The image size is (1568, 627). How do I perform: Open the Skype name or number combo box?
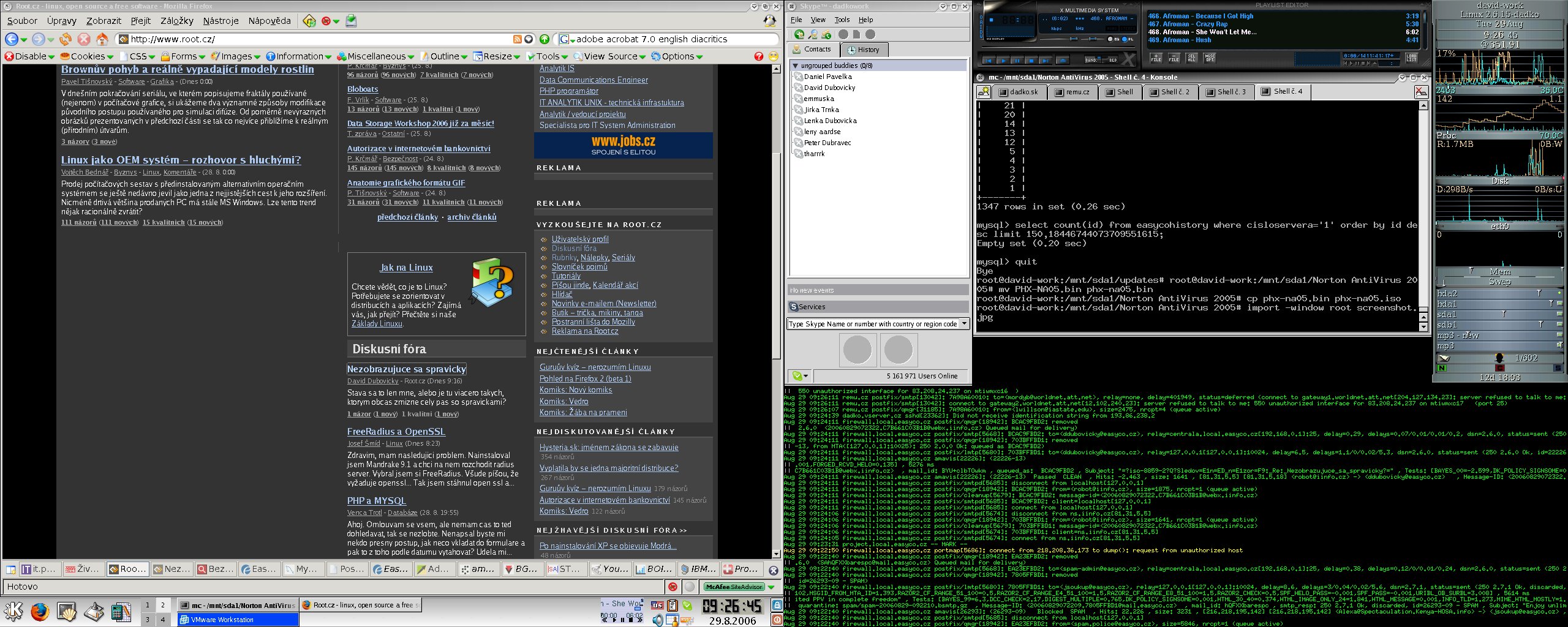click(964, 324)
